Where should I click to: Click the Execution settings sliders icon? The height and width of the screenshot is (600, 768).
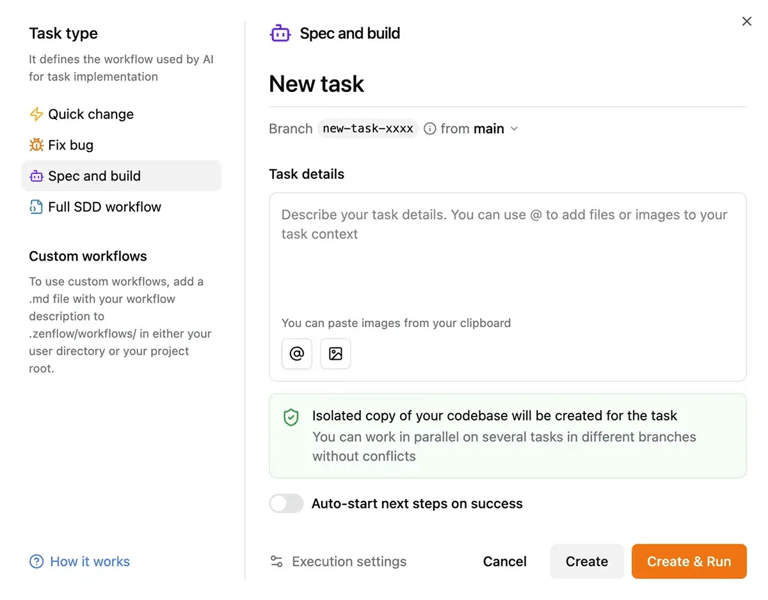(277, 561)
